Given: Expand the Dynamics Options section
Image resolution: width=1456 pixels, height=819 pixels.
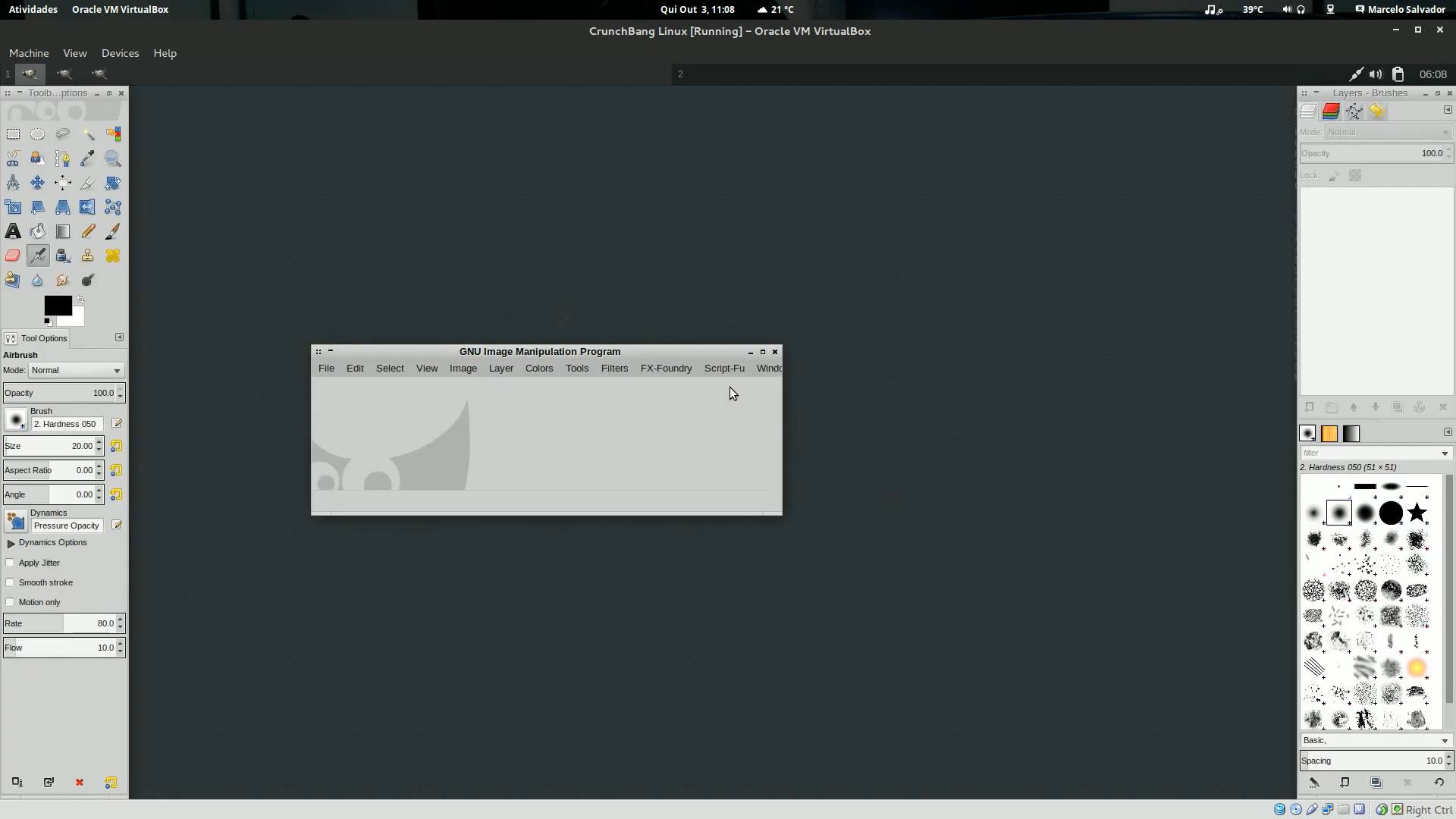Looking at the screenshot, I should click(11, 543).
